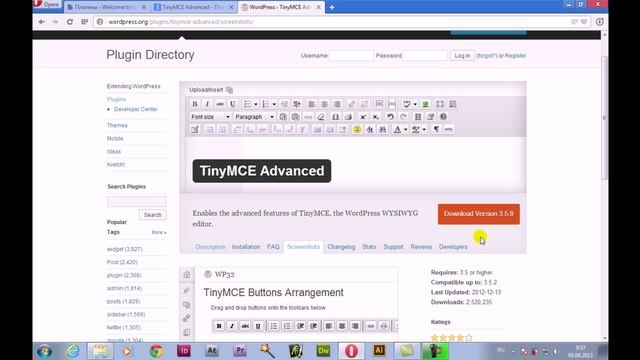Click Download Version 3.5.8 button
This screenshot has height=360, width=640.
pyautogui.click(x=479, y=214)
